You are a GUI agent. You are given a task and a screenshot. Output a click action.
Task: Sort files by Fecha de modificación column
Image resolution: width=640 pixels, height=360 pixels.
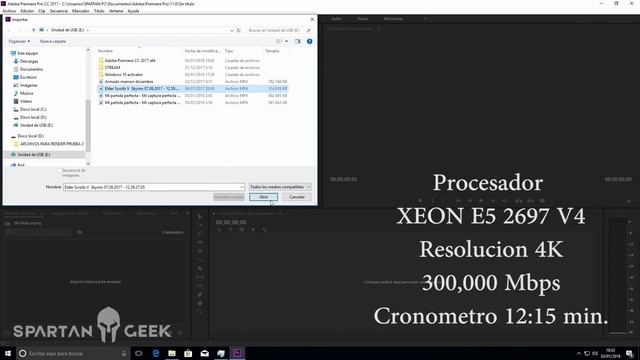(x=202, y=51)
